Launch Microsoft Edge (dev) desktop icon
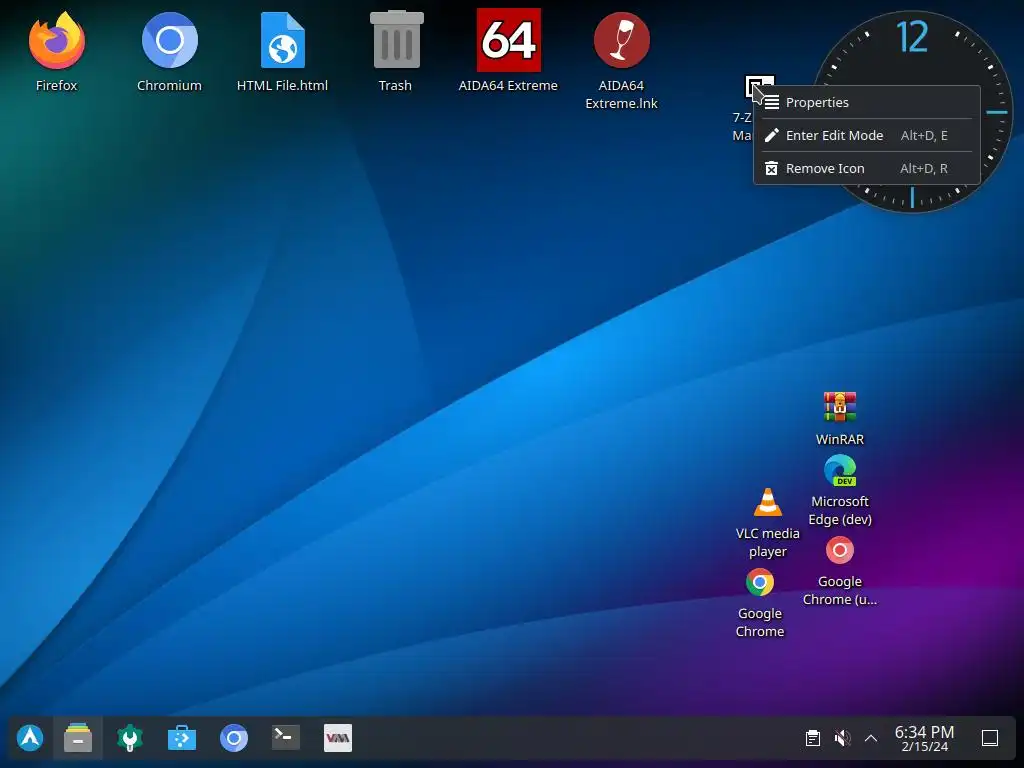Screen dimensions: 1024x768 (840, 470)
